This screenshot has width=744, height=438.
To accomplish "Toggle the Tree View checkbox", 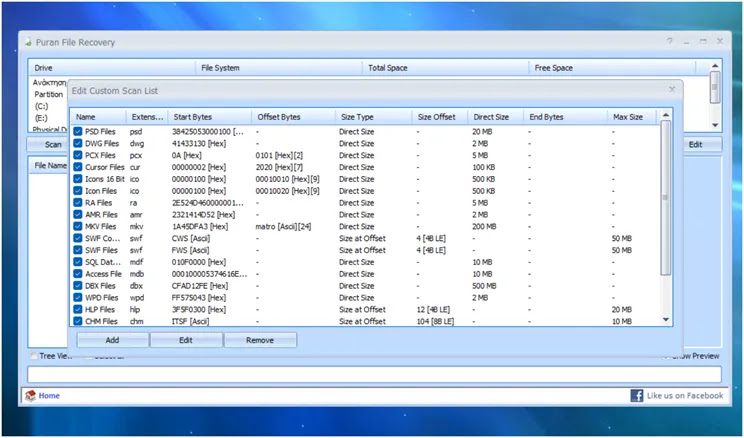I will [34, 356].
